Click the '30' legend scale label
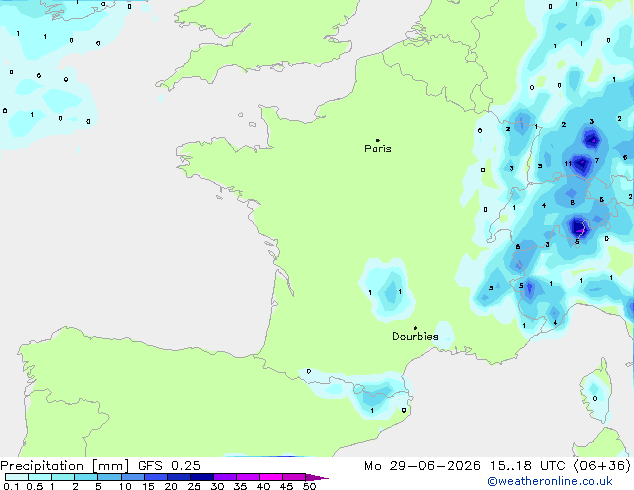 (x=217, y=486)
